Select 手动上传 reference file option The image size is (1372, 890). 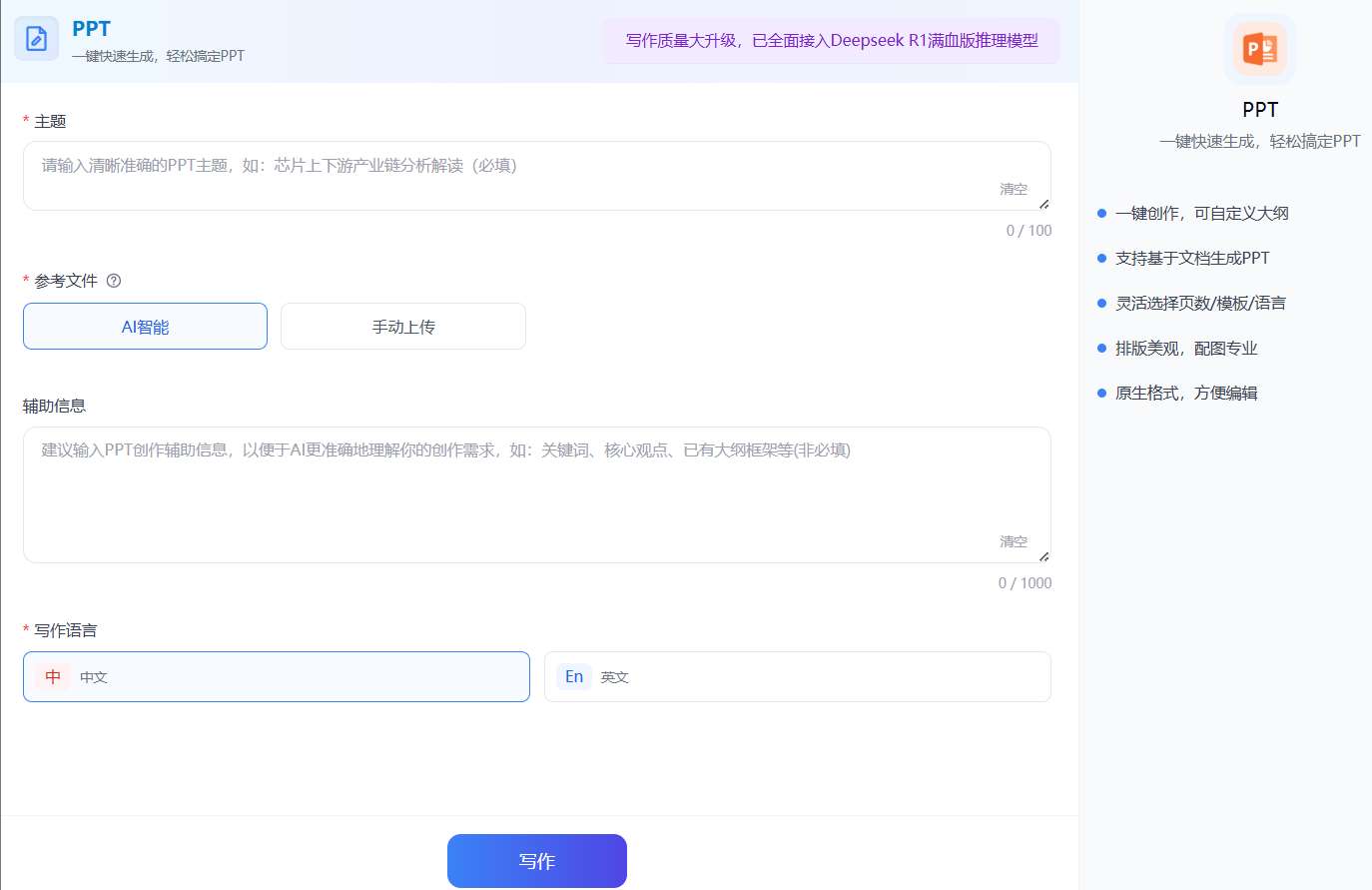pyautogui.click(x=403, y=327)
